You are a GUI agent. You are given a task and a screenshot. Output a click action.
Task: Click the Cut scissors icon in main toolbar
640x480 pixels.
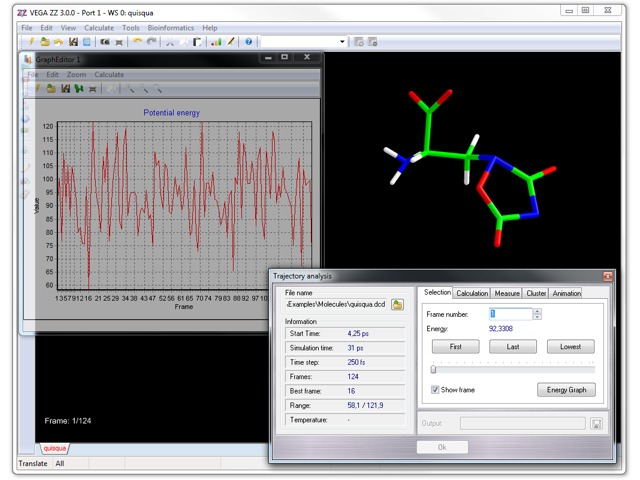point(170,42)
